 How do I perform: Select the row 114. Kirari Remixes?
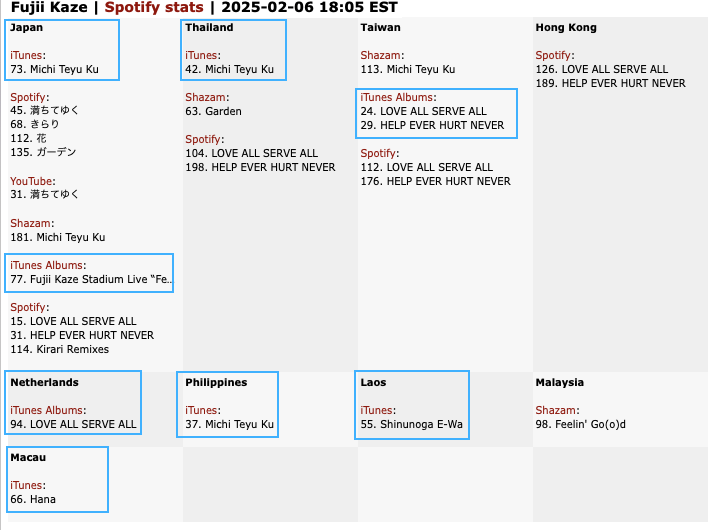pos(60,350)
